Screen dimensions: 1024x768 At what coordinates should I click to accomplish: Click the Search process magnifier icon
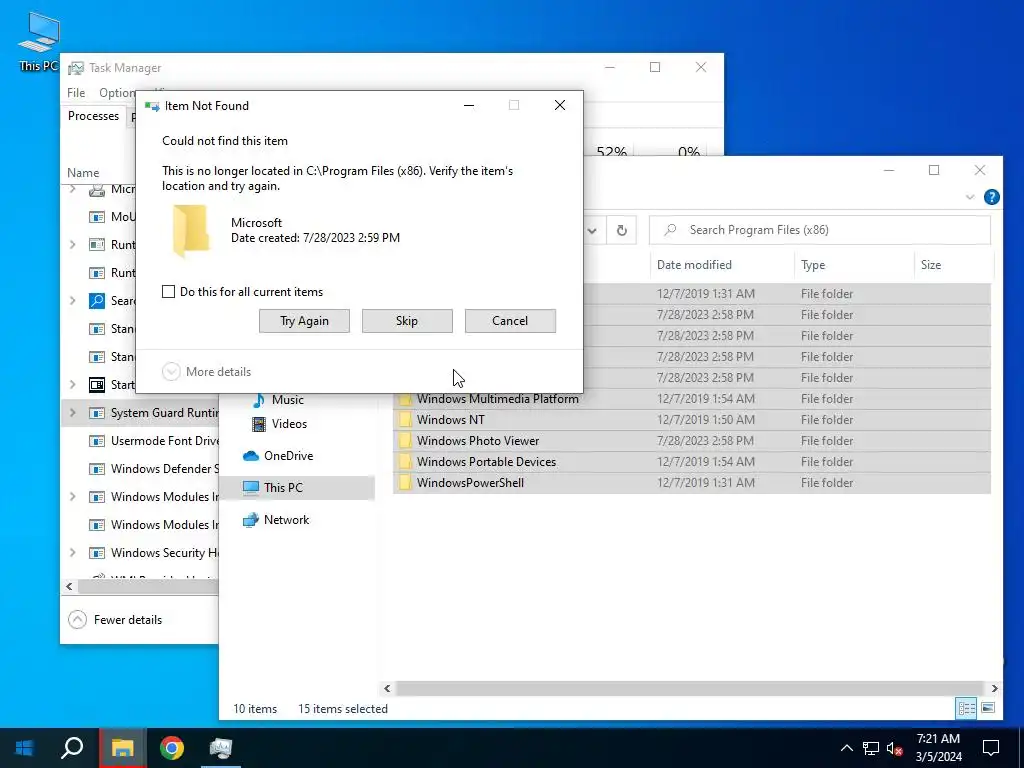click(x=97, y=300)
